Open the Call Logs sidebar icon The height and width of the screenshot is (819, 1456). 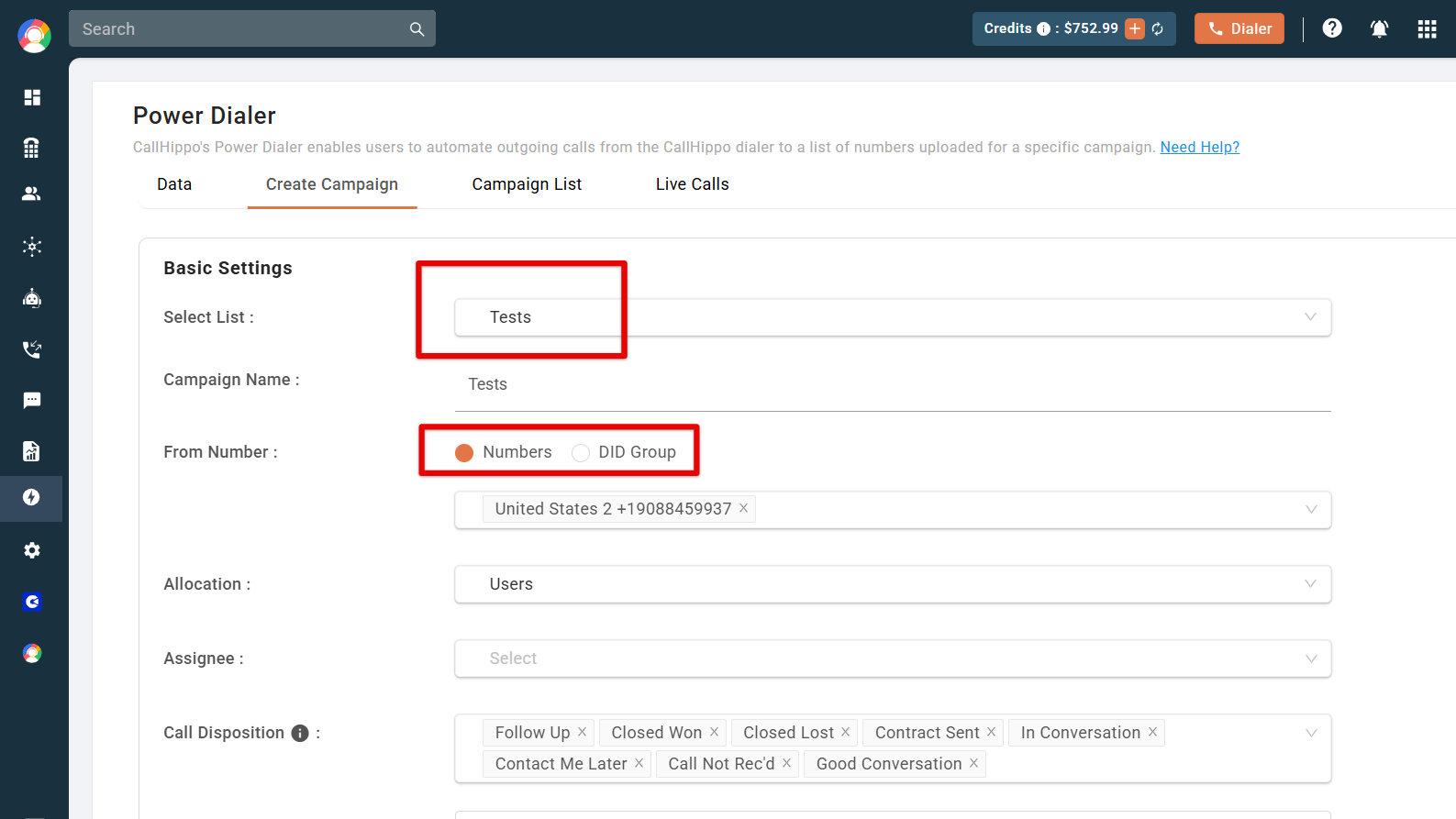(x=32, y=349)
